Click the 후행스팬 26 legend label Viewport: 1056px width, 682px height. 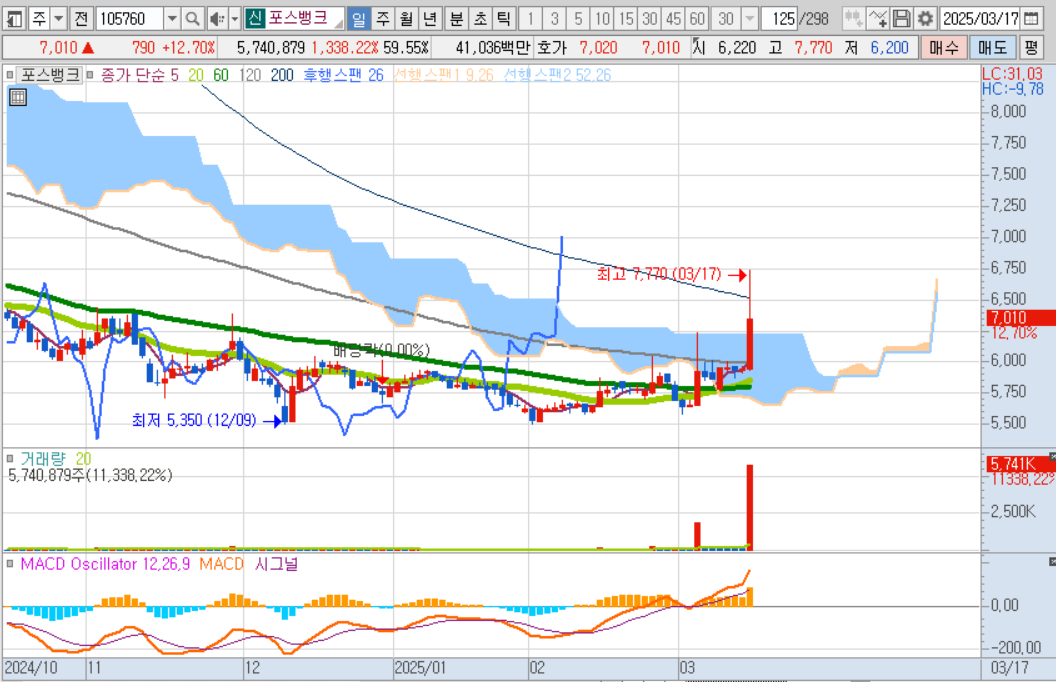343,75
